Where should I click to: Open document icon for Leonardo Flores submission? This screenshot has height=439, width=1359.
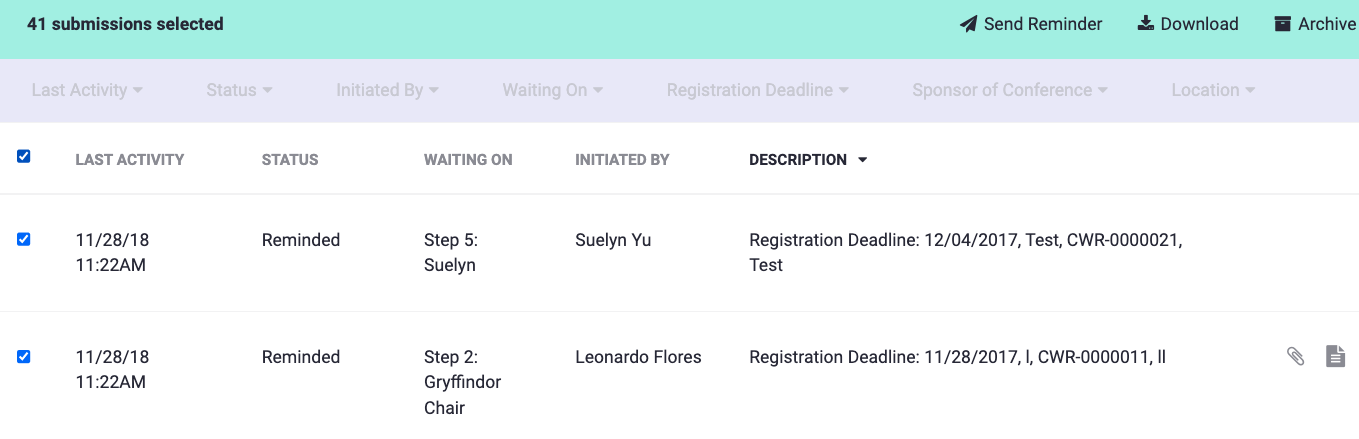(1335, 356)
